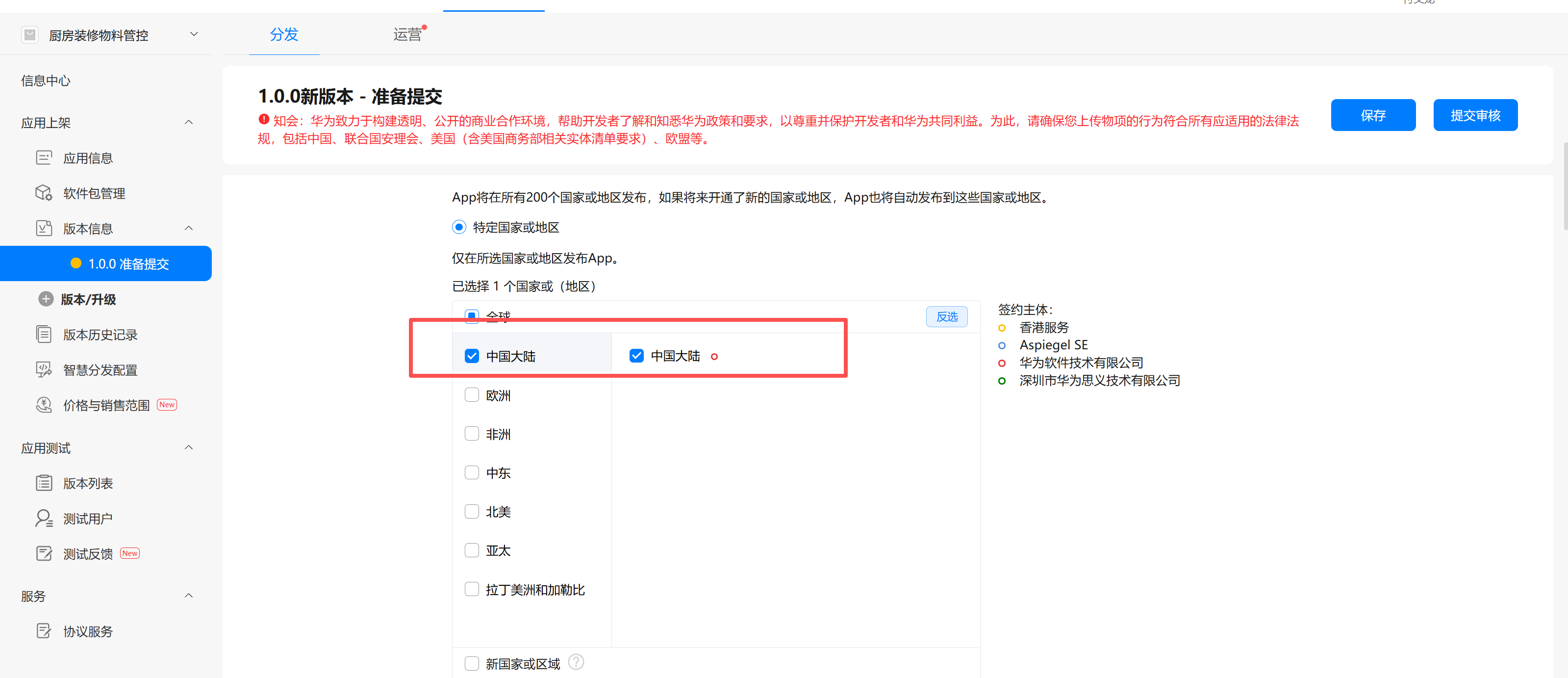Select the 1.0.0 准备提交 menu item
The width and height of the screenshot is (1568, 678).
coord(106,263)
